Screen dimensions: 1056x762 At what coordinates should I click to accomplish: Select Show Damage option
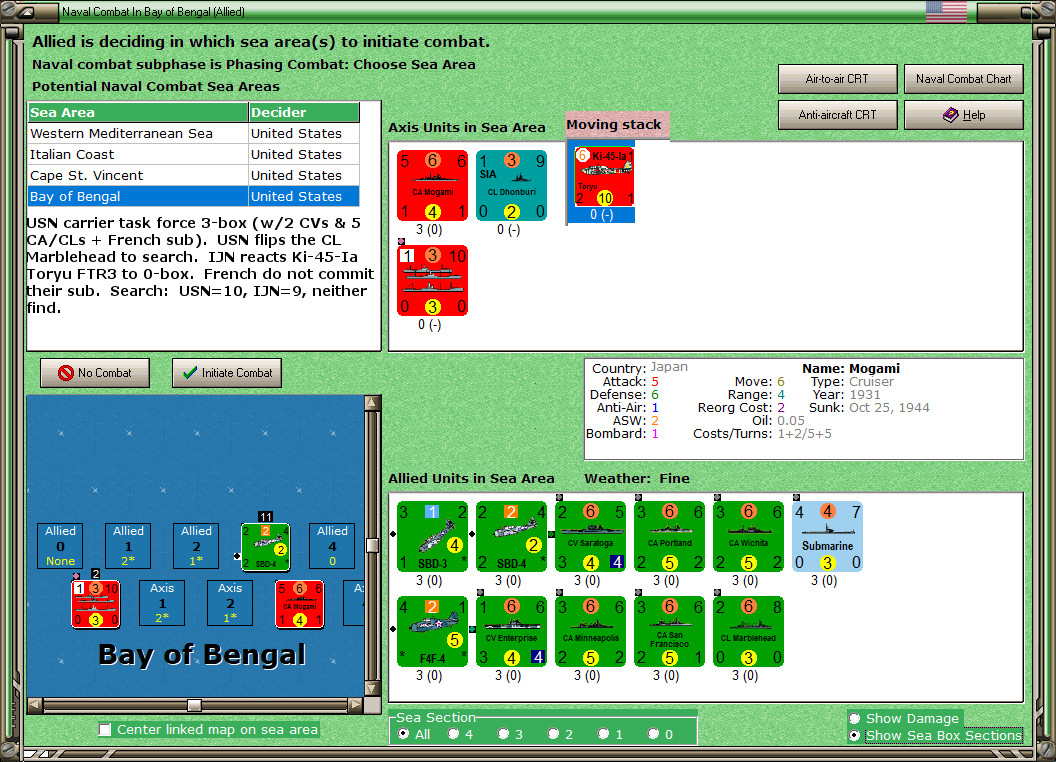pyautogui.click(x=855, y=718)
